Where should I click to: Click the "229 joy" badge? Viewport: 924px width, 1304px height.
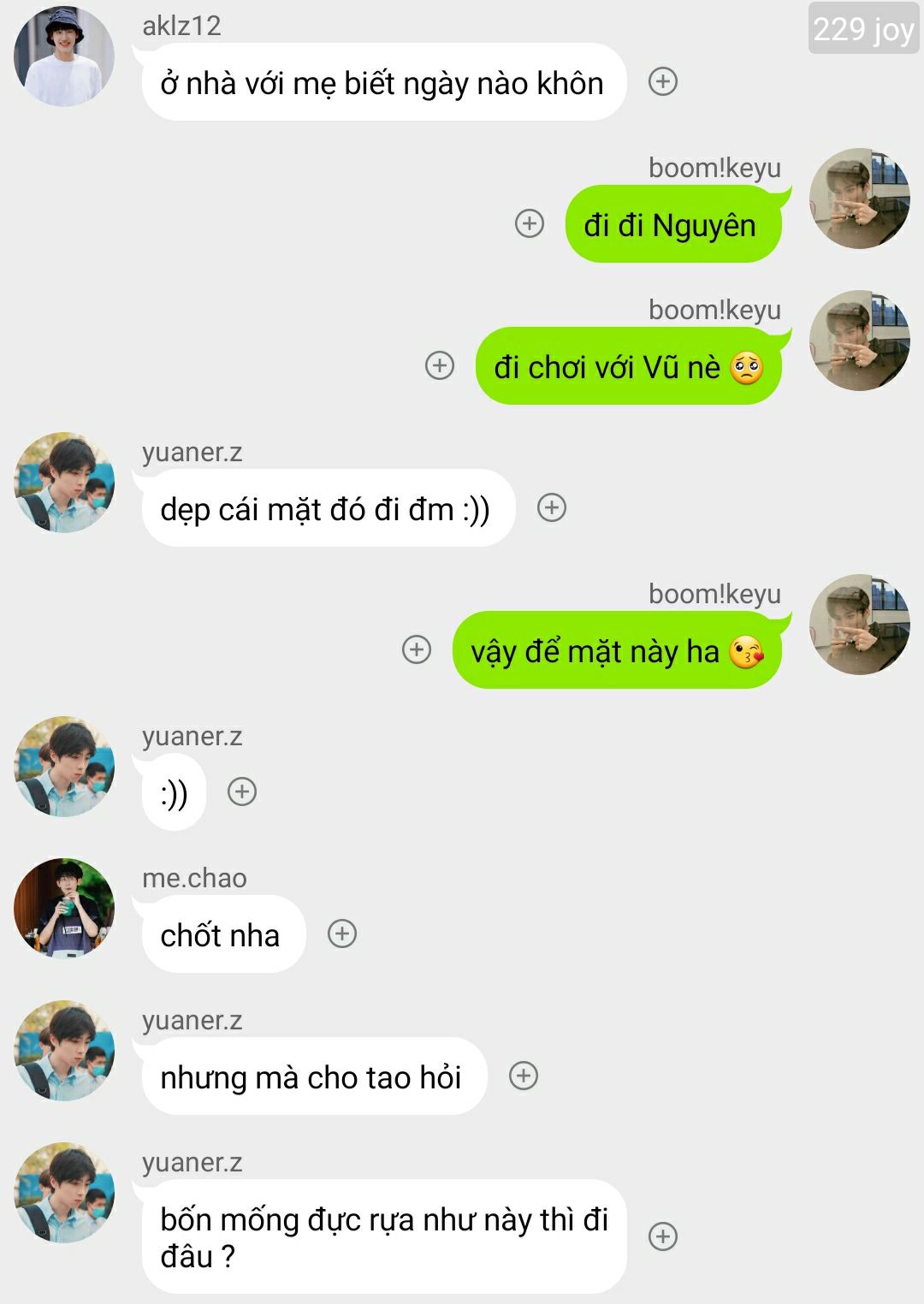click(862, 29)
